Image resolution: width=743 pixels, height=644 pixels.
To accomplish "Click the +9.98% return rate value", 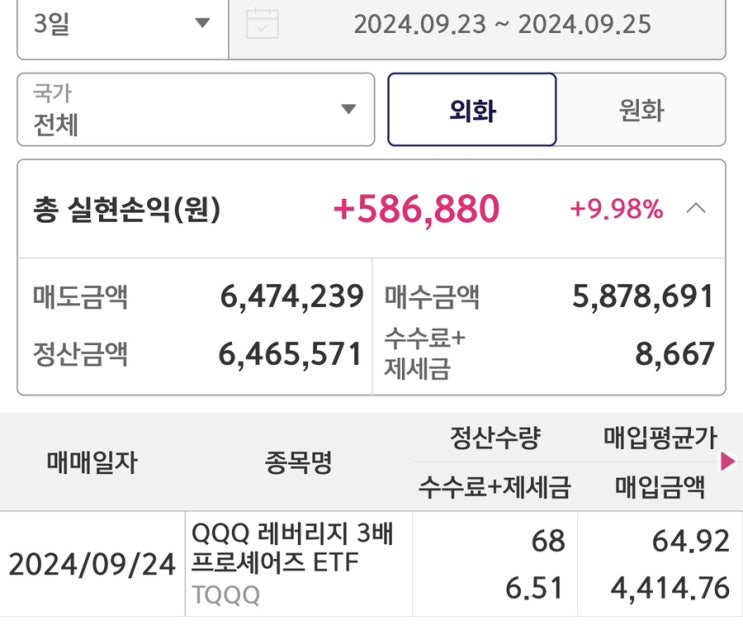I will [x=616, y=209].
